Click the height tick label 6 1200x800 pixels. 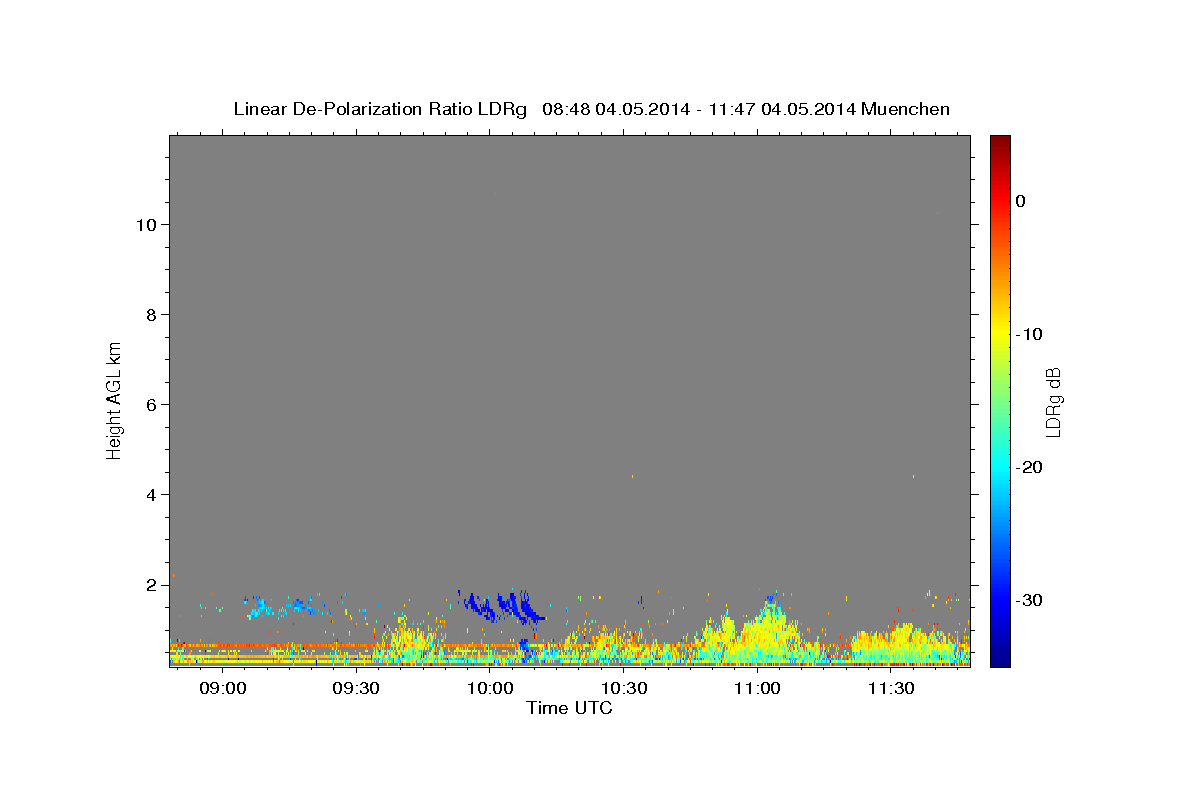[151, 405]
